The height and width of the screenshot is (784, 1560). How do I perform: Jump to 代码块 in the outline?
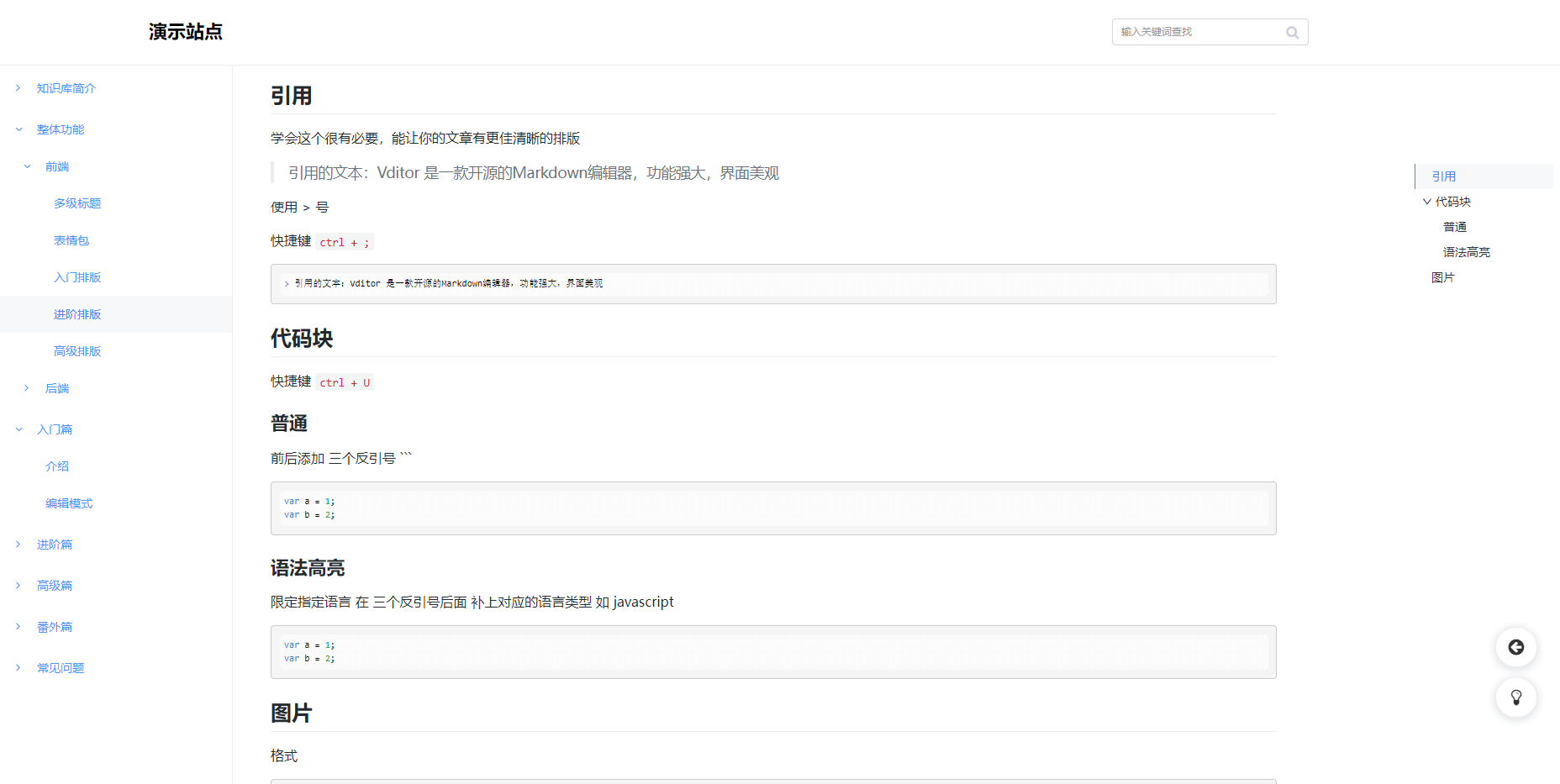pyautogui.click(x=1453, y=202)
